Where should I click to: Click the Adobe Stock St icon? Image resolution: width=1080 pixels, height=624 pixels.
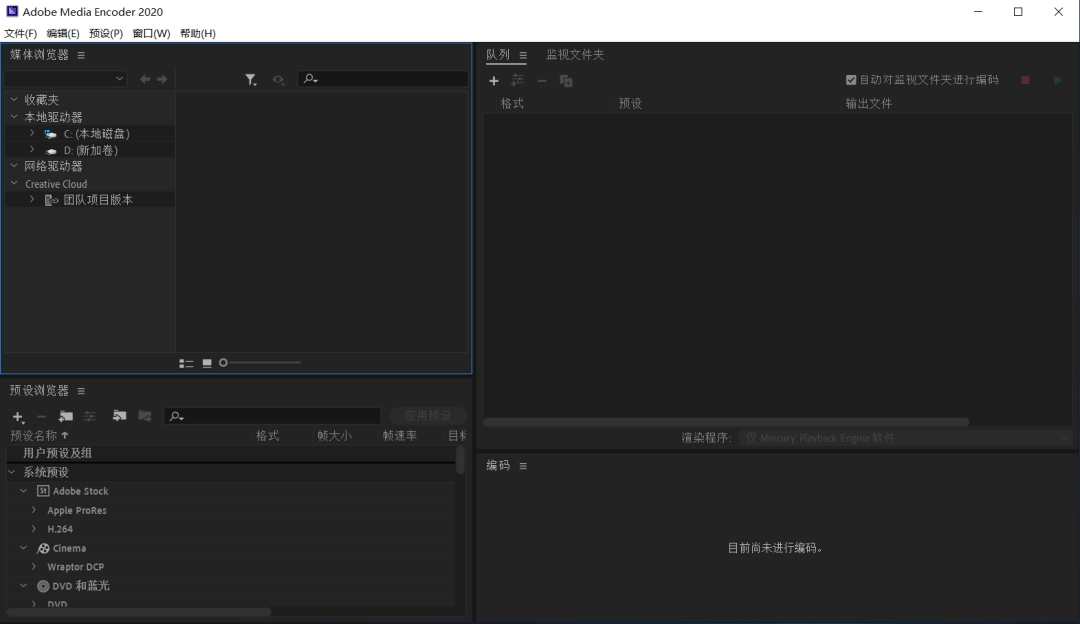43,491
